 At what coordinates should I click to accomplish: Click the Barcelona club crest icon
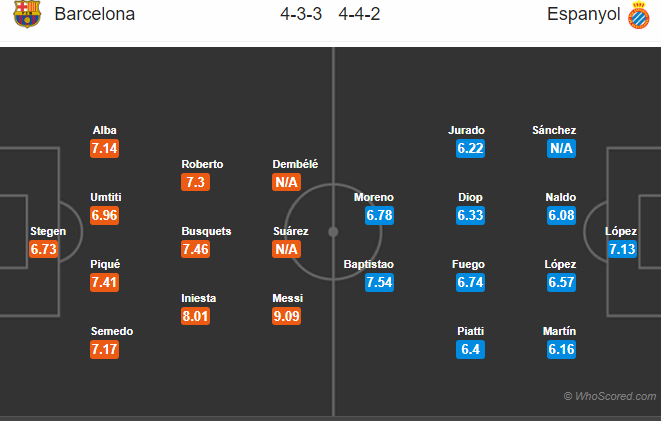click(27, 15)
